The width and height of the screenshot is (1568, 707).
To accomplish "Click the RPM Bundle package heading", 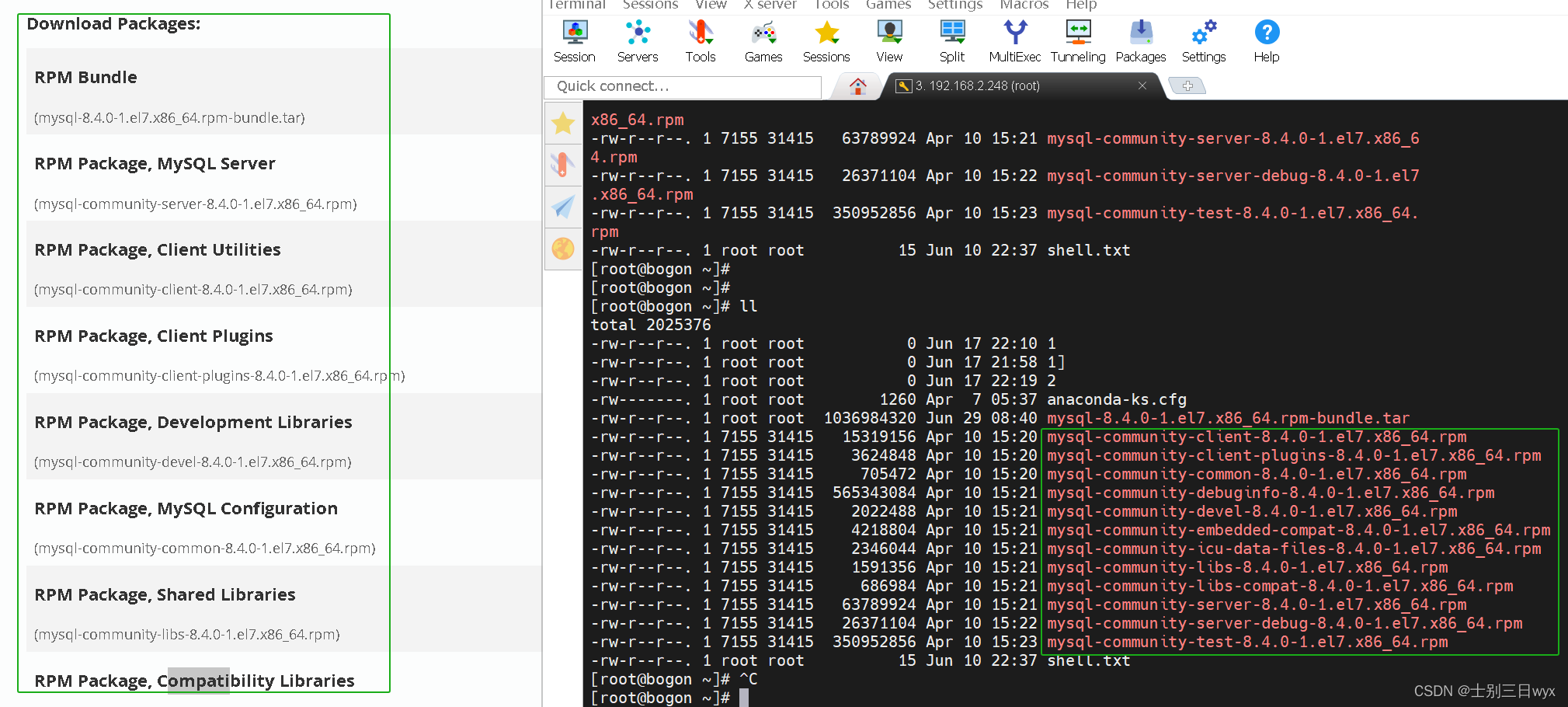I will click(85, 78).
